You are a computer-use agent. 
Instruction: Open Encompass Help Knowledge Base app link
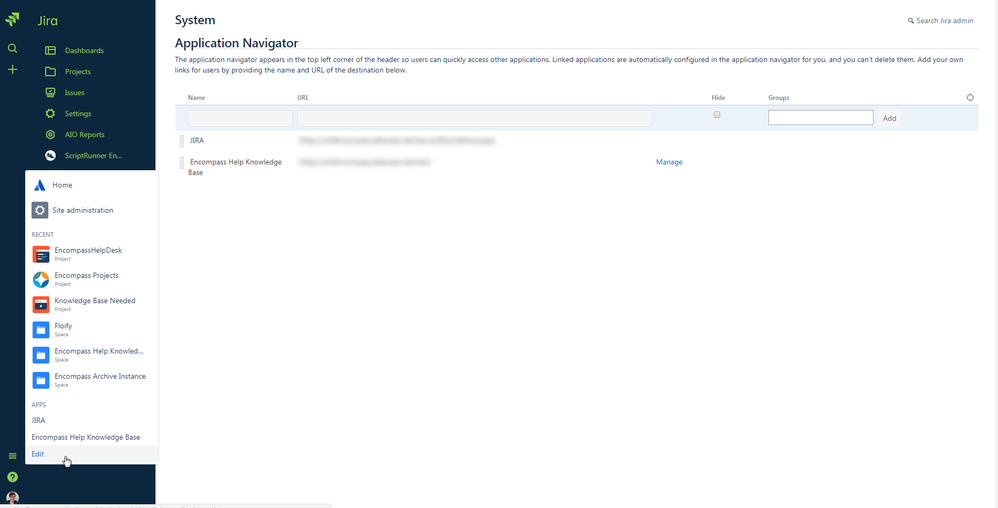point(86,437)
